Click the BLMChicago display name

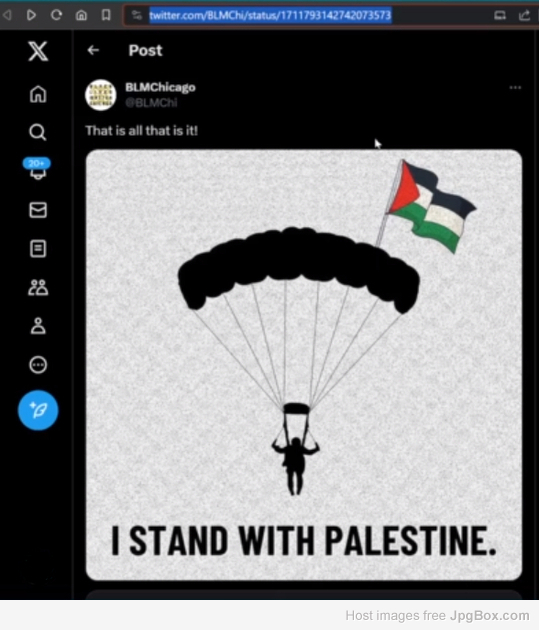click(160, 87)
